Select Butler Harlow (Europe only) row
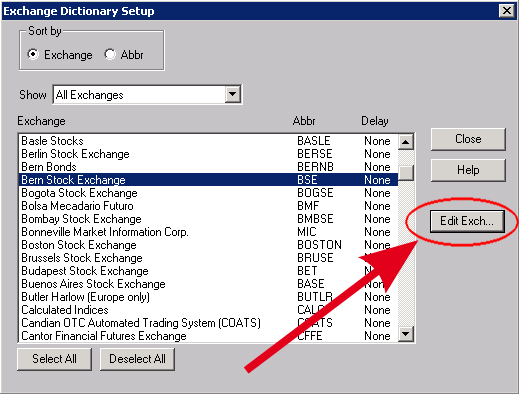 (209, 297)
